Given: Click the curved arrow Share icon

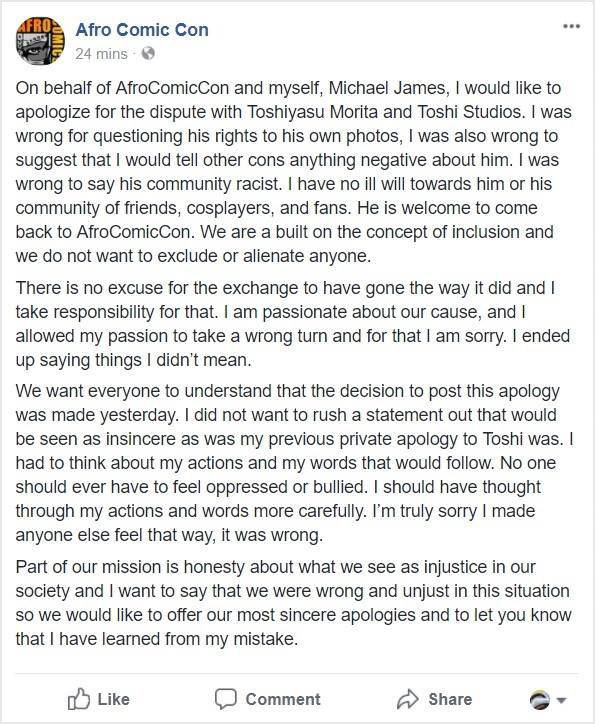Looking at the screenshot, I should pyautogui.click(x=408, y=699).
